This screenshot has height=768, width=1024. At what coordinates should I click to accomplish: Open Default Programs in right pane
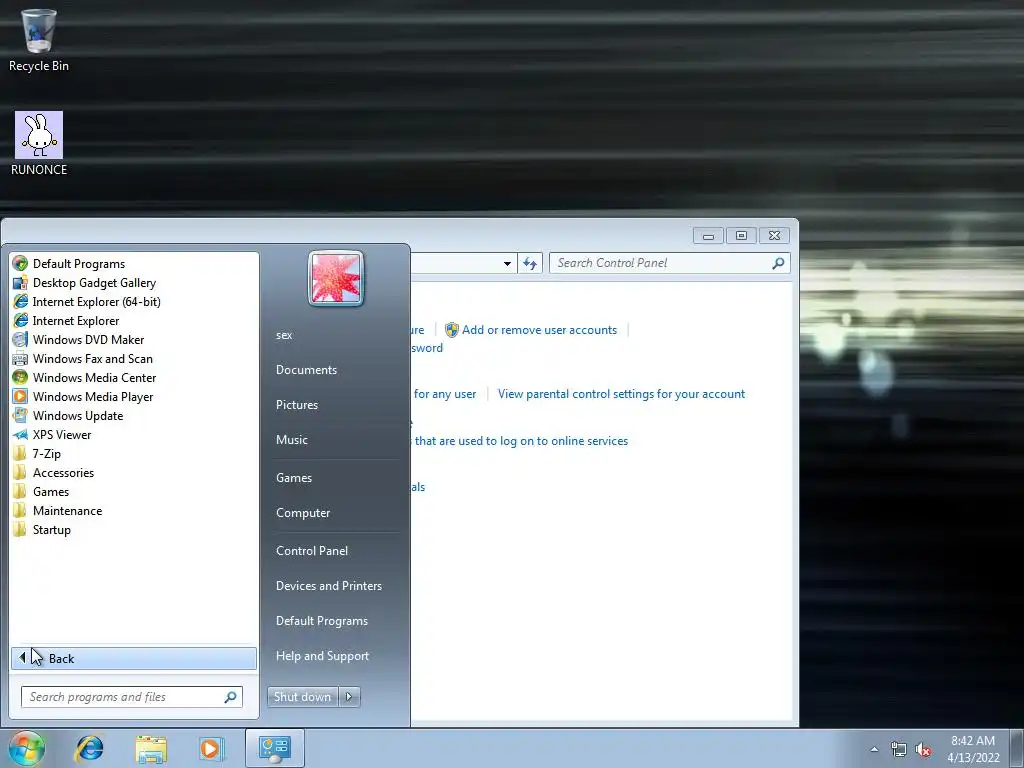pyautogui.click(x=322, y=621)
